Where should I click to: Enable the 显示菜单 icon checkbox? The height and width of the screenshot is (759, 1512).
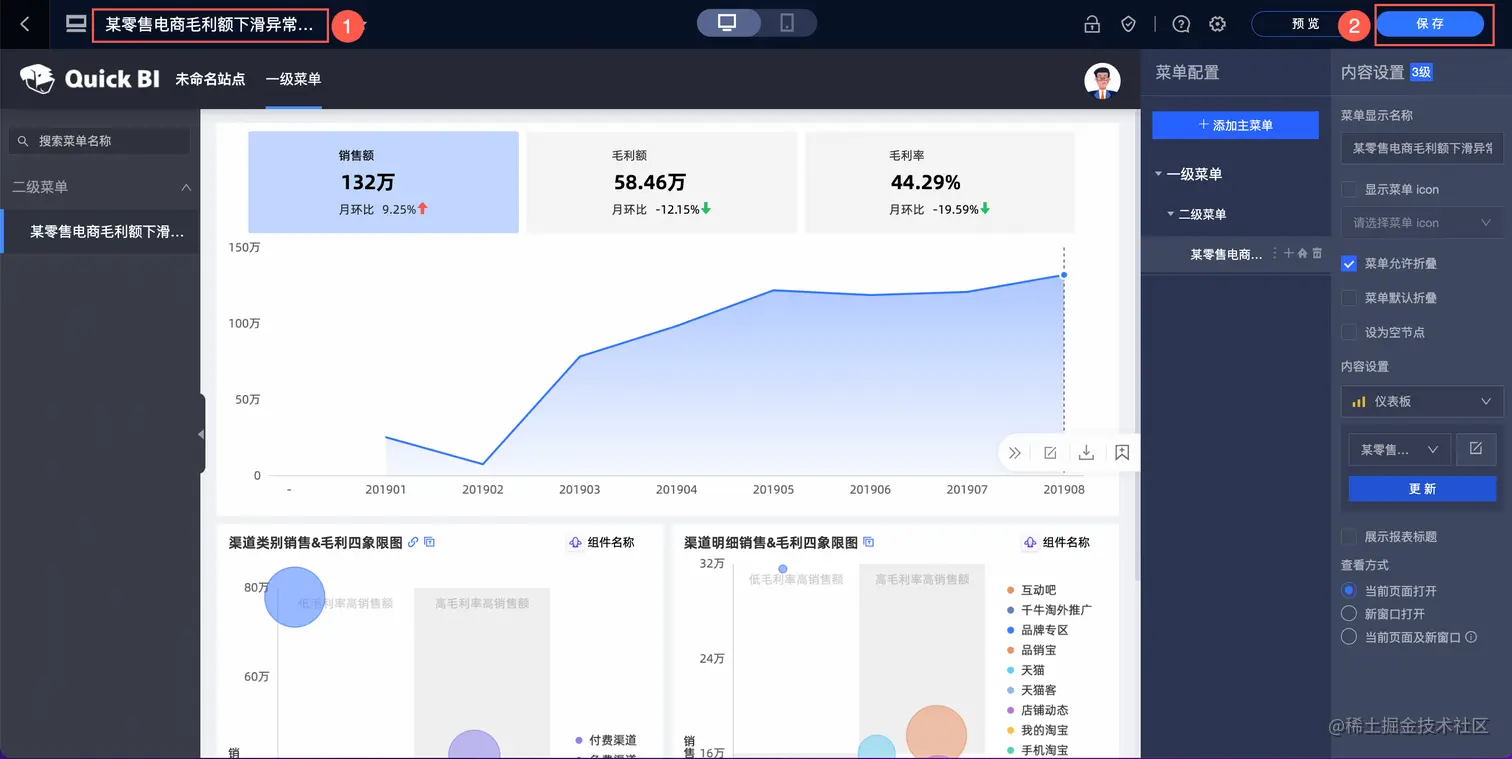pyautogui.click(x=1349, y=189)
